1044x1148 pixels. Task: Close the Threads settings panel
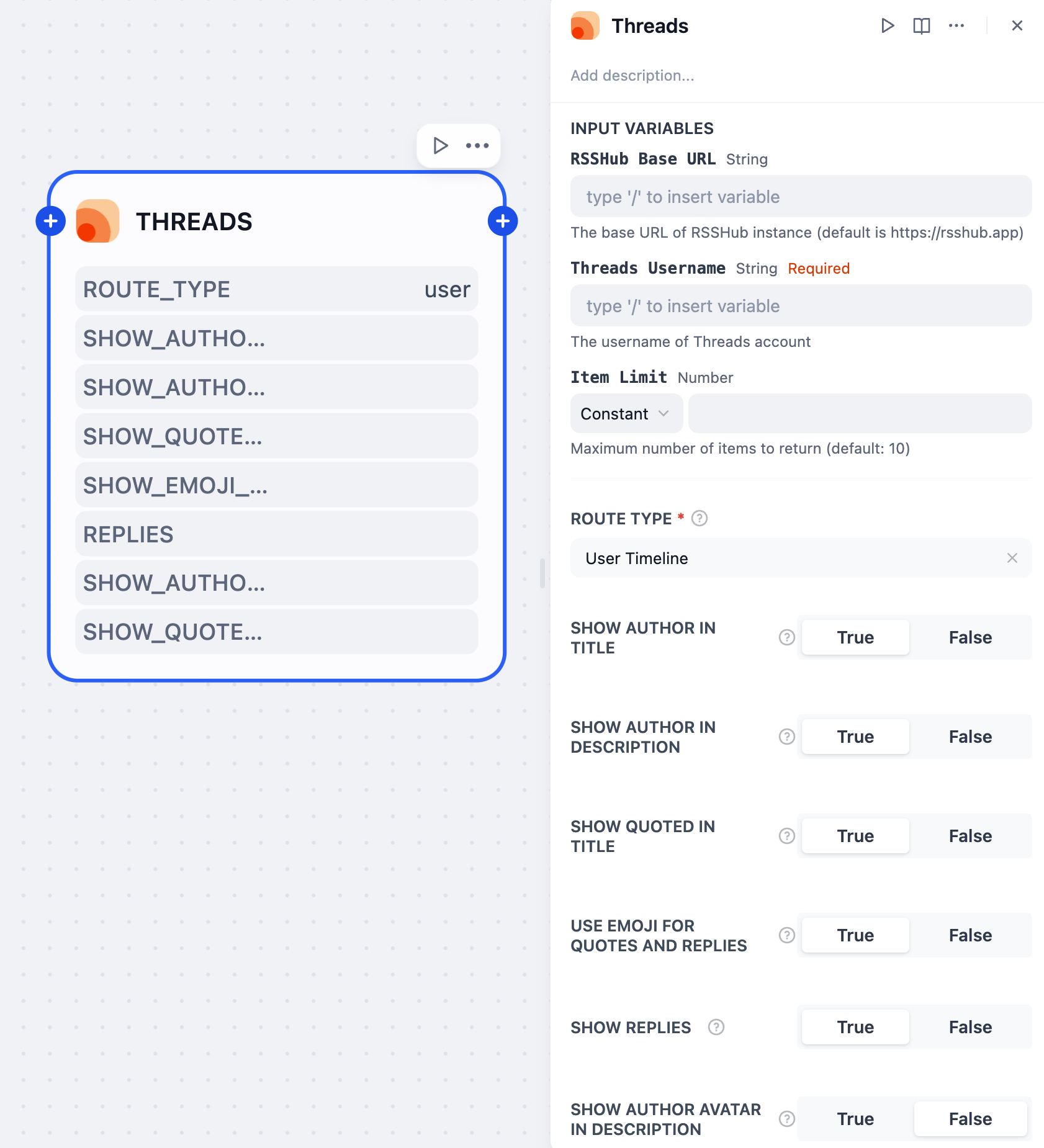(x=1017, y=25)
